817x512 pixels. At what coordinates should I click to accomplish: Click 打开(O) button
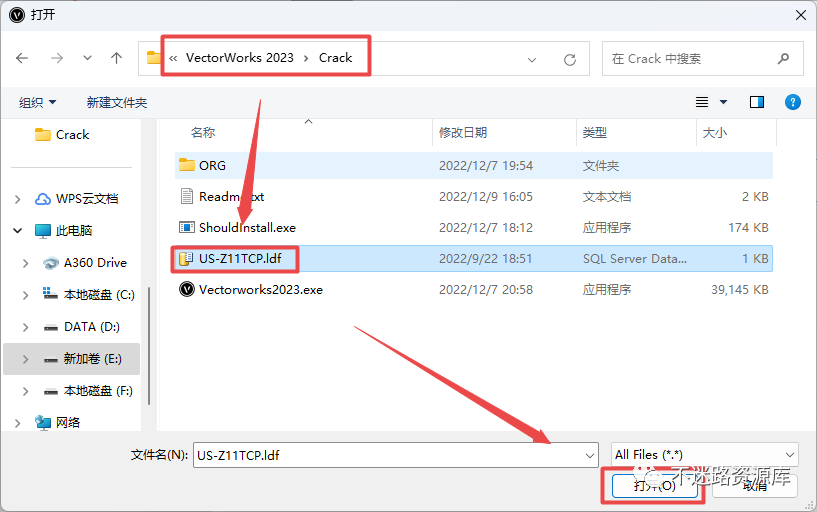coord(654,486)
